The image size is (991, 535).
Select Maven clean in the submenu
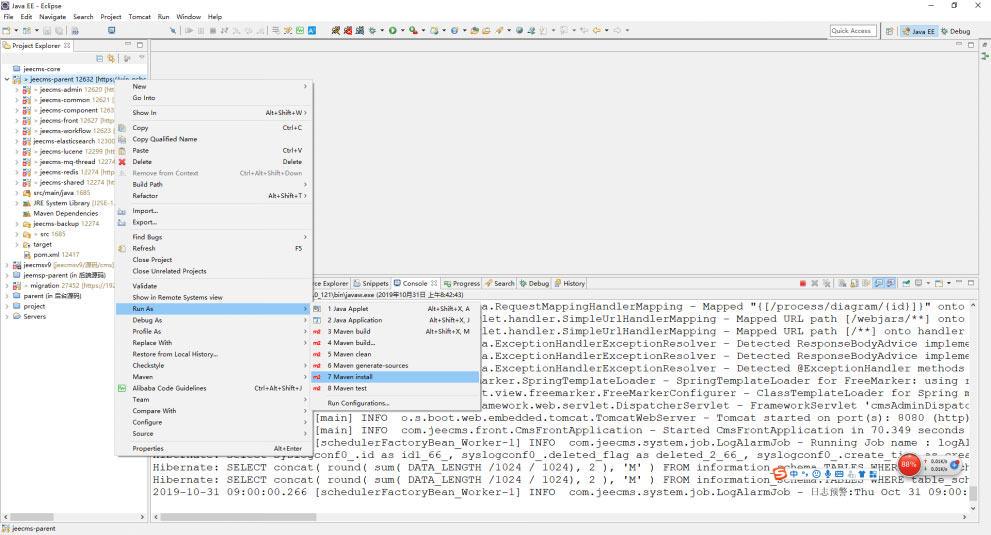(349, 354)
